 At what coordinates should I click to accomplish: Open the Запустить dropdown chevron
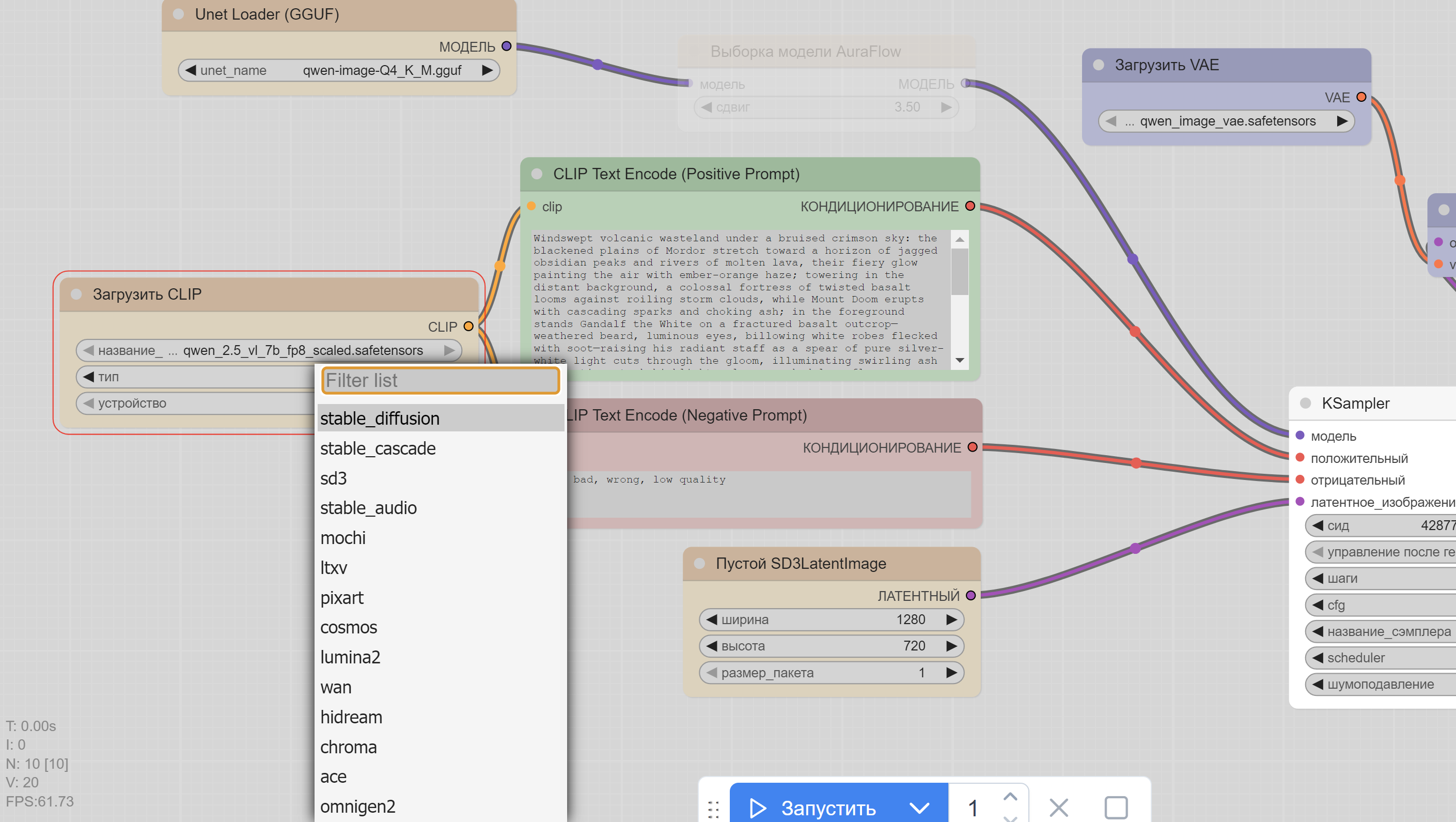919,808
